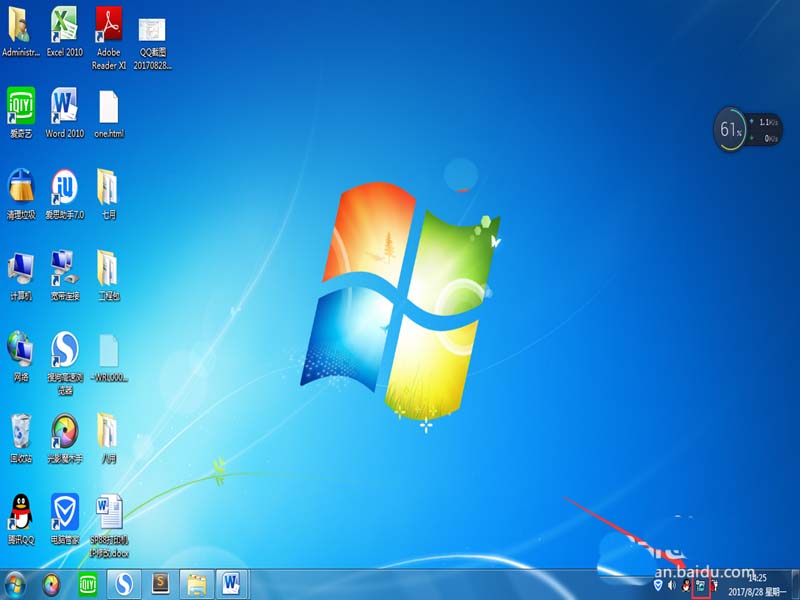800x600 pixels.
Task: Switch to Sogou browser in taskbar
Action: pos(124,584)
